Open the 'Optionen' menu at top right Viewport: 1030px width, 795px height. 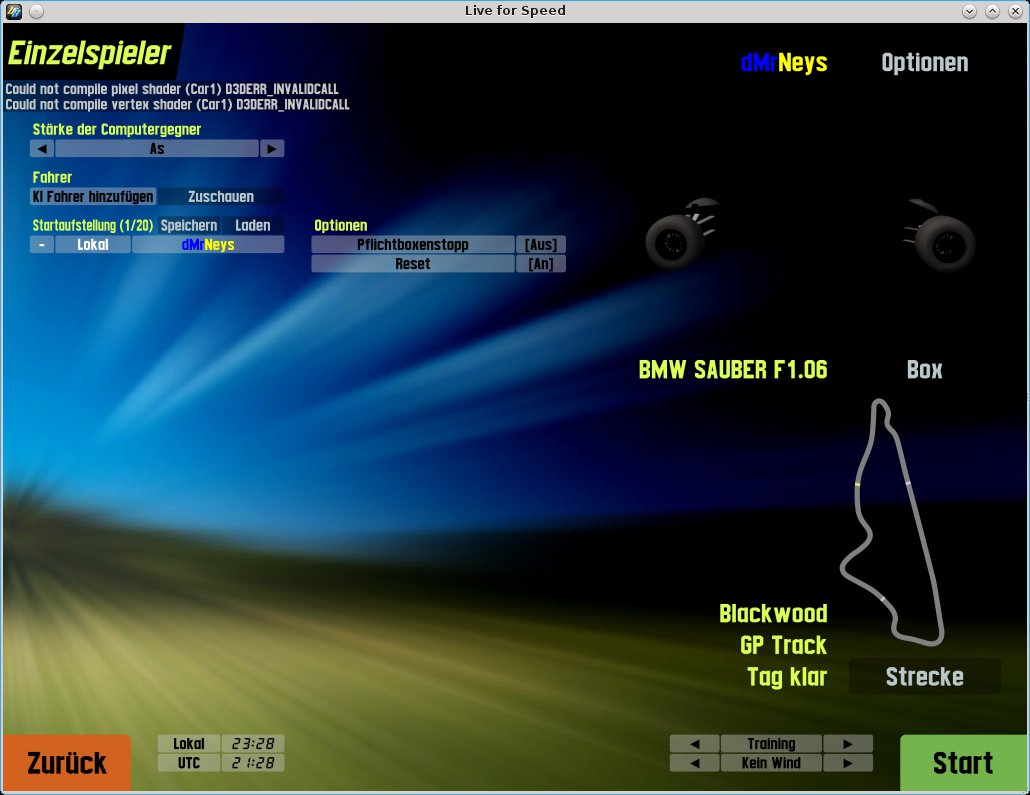pyautogui.click(x=924, y=62)
